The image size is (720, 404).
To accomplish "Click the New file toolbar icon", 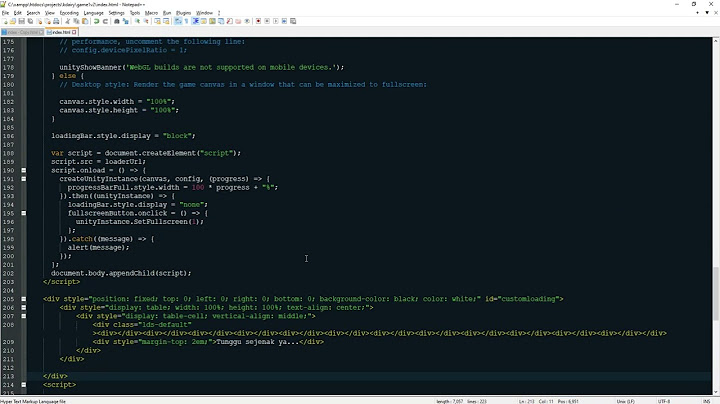I will click(4, 21).
